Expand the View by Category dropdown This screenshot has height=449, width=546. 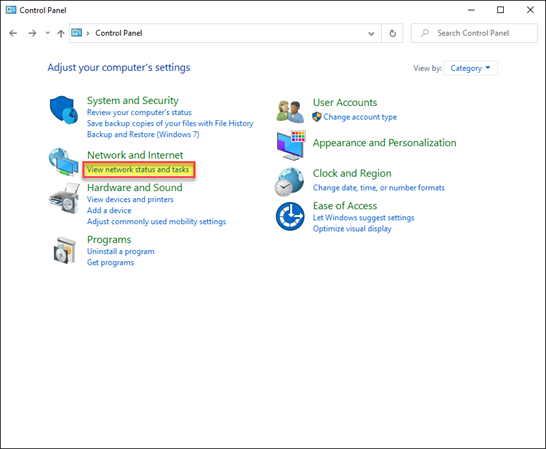470,68
